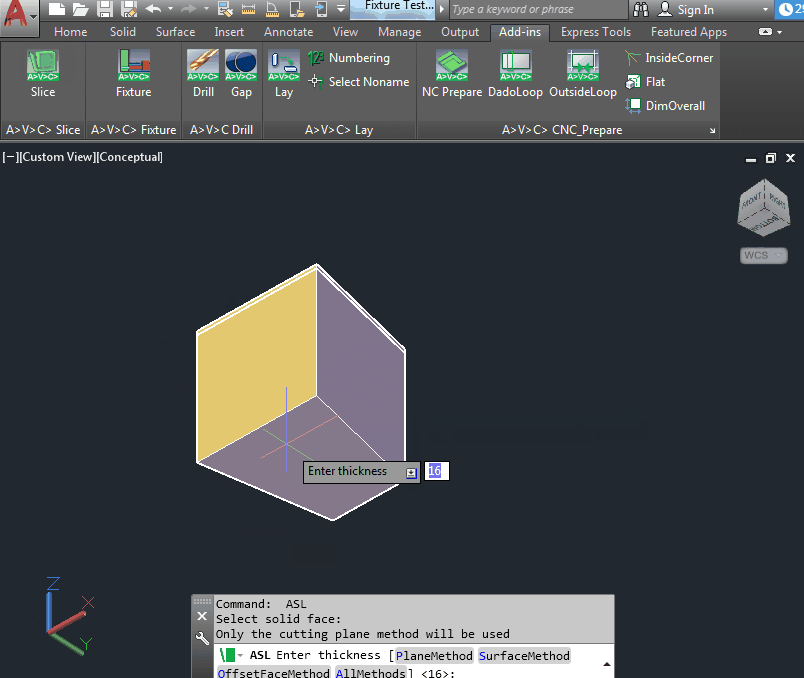Click the Select Noname command
This screenshot has width=804, height=678.
click(x=359, y=82)
